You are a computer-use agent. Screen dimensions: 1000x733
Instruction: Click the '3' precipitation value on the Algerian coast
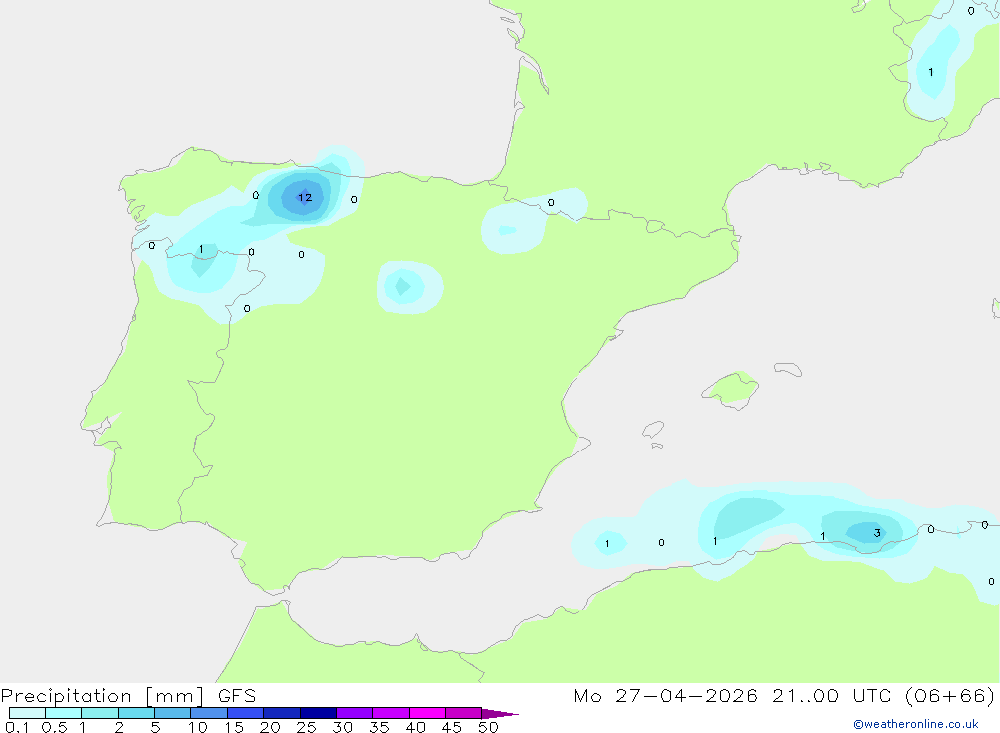877,533
